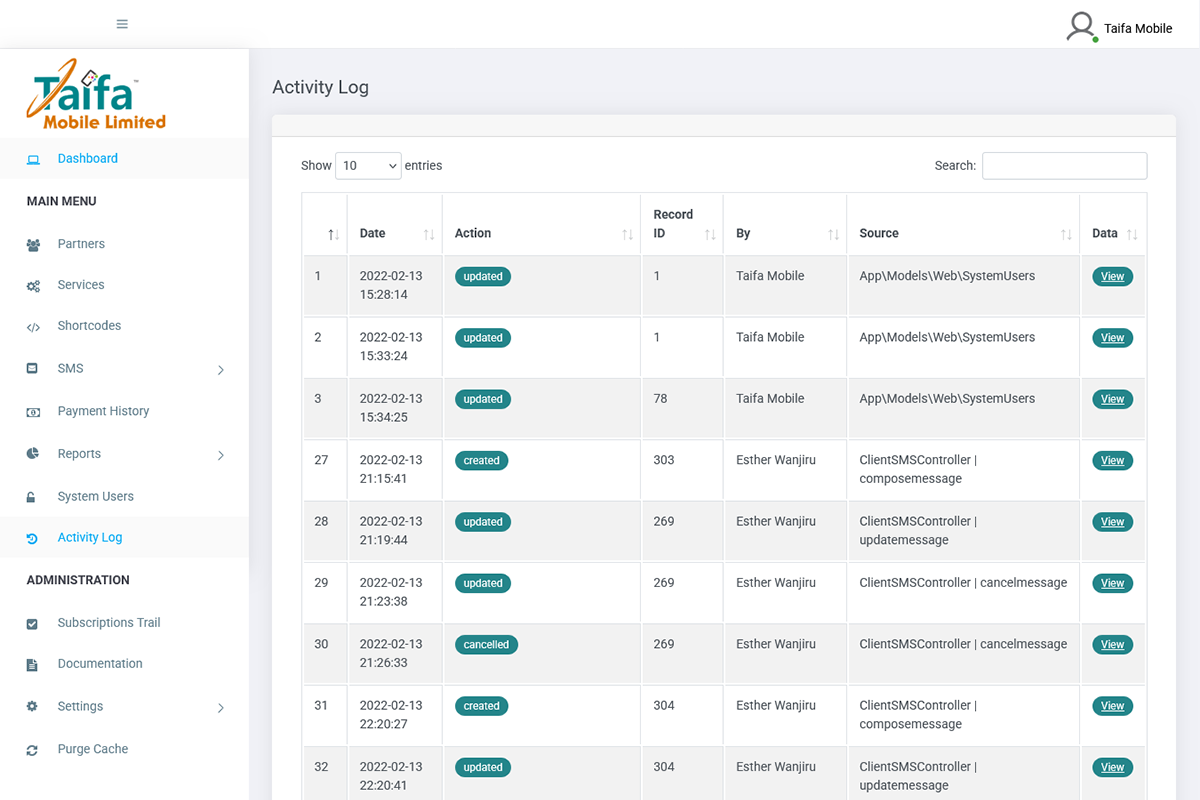Open the Show entries dropdown

(367, 165)
